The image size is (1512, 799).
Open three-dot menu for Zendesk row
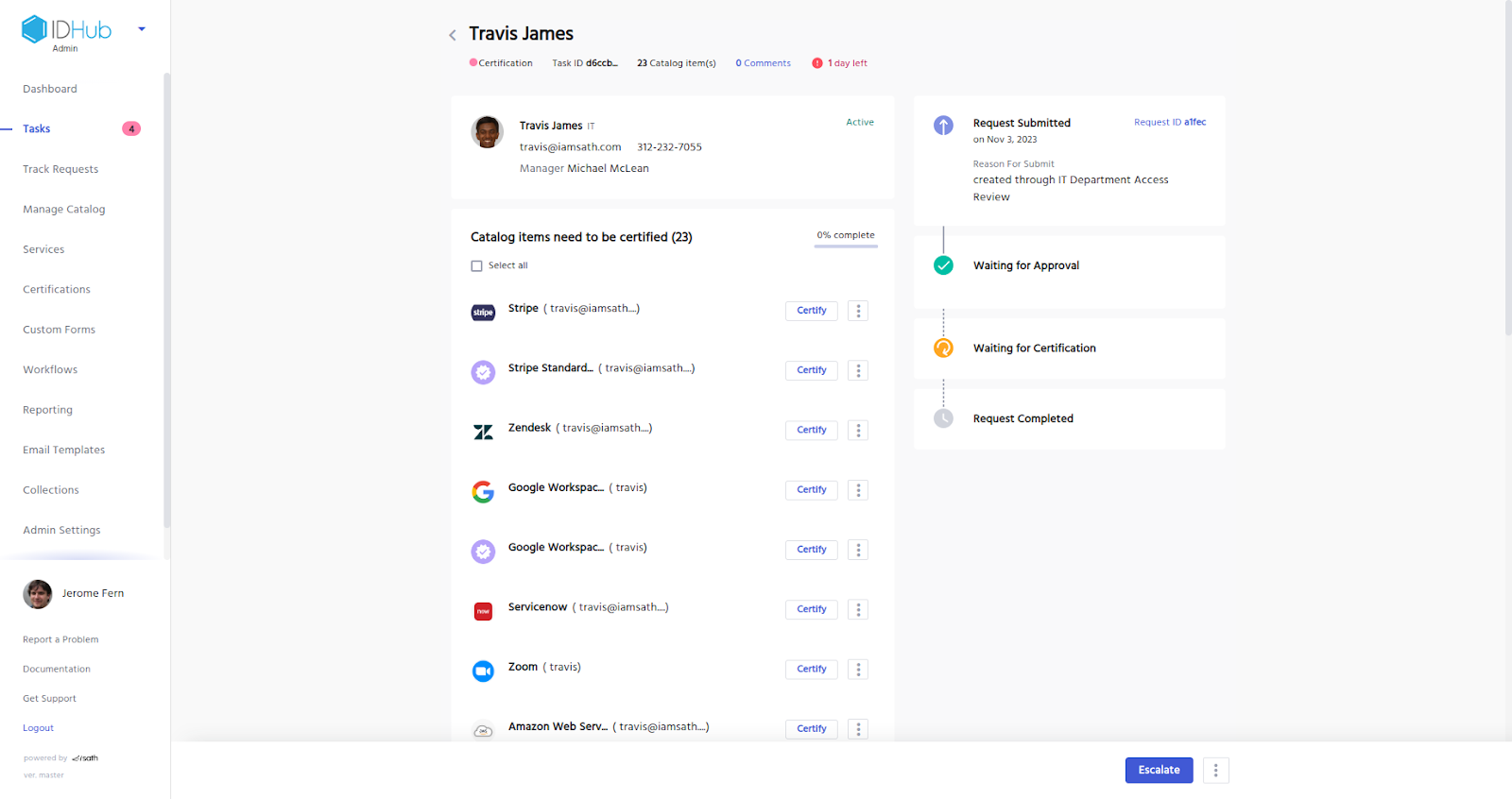coord(858,431)
